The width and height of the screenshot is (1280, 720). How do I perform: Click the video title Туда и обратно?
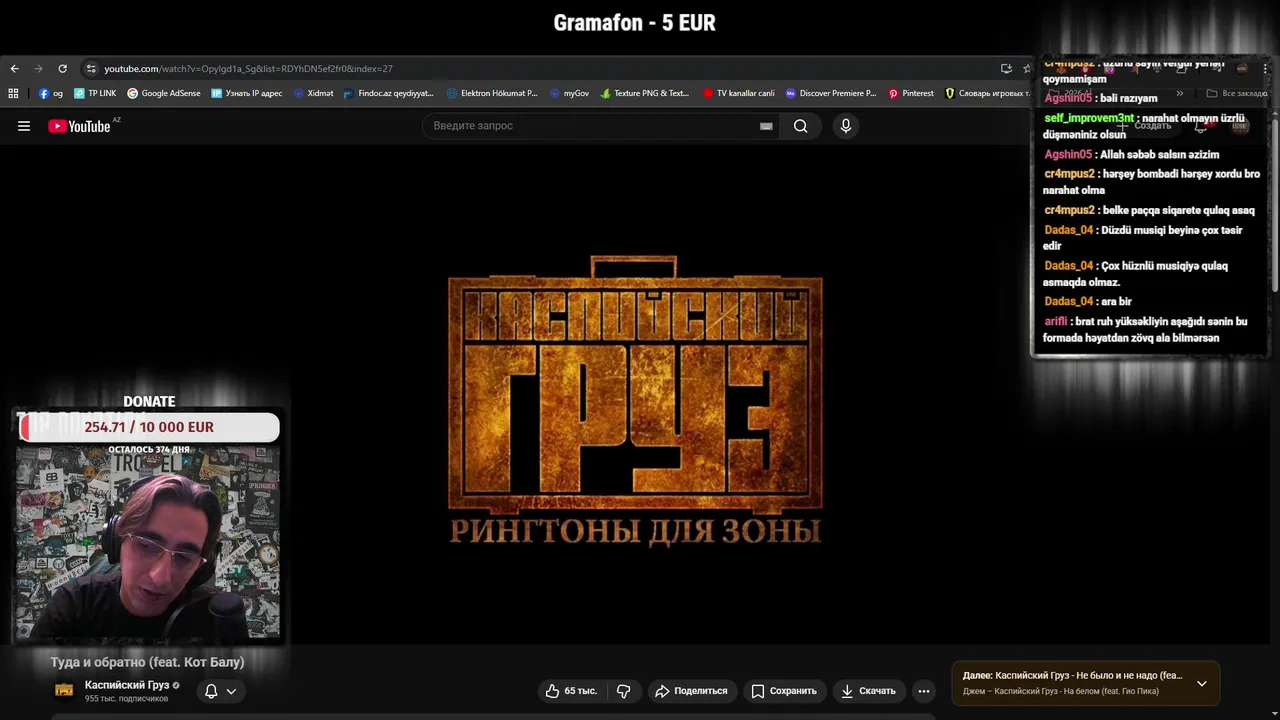(x=148, y=662)
